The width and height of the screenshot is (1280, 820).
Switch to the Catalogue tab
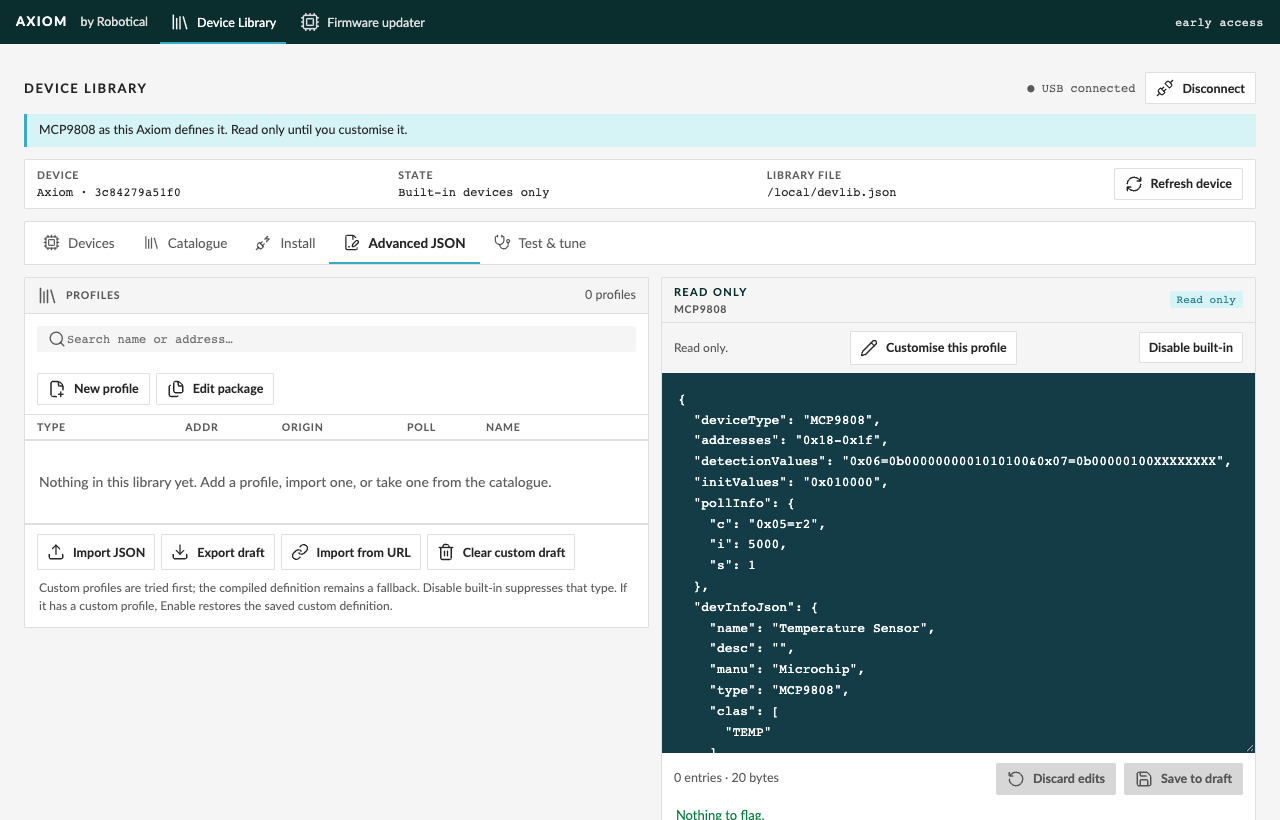185,243
